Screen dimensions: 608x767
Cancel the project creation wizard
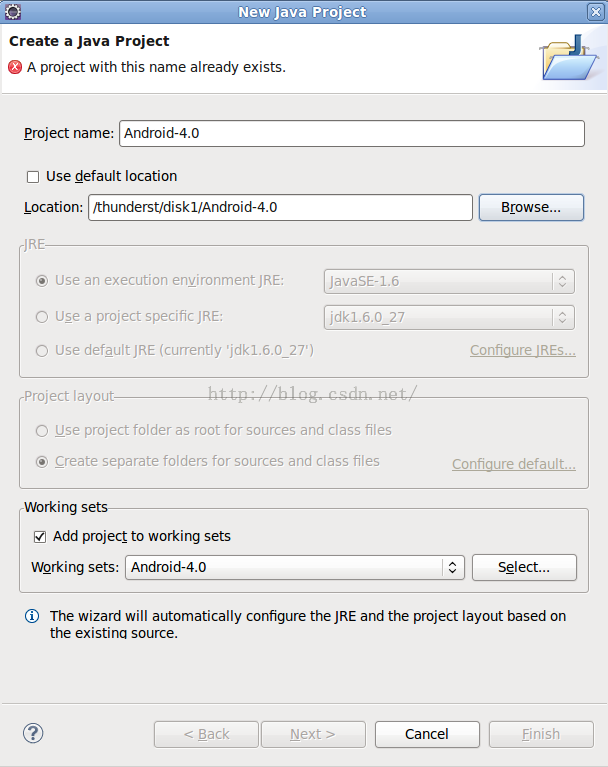pyautogui.click(x=427, y=734)
